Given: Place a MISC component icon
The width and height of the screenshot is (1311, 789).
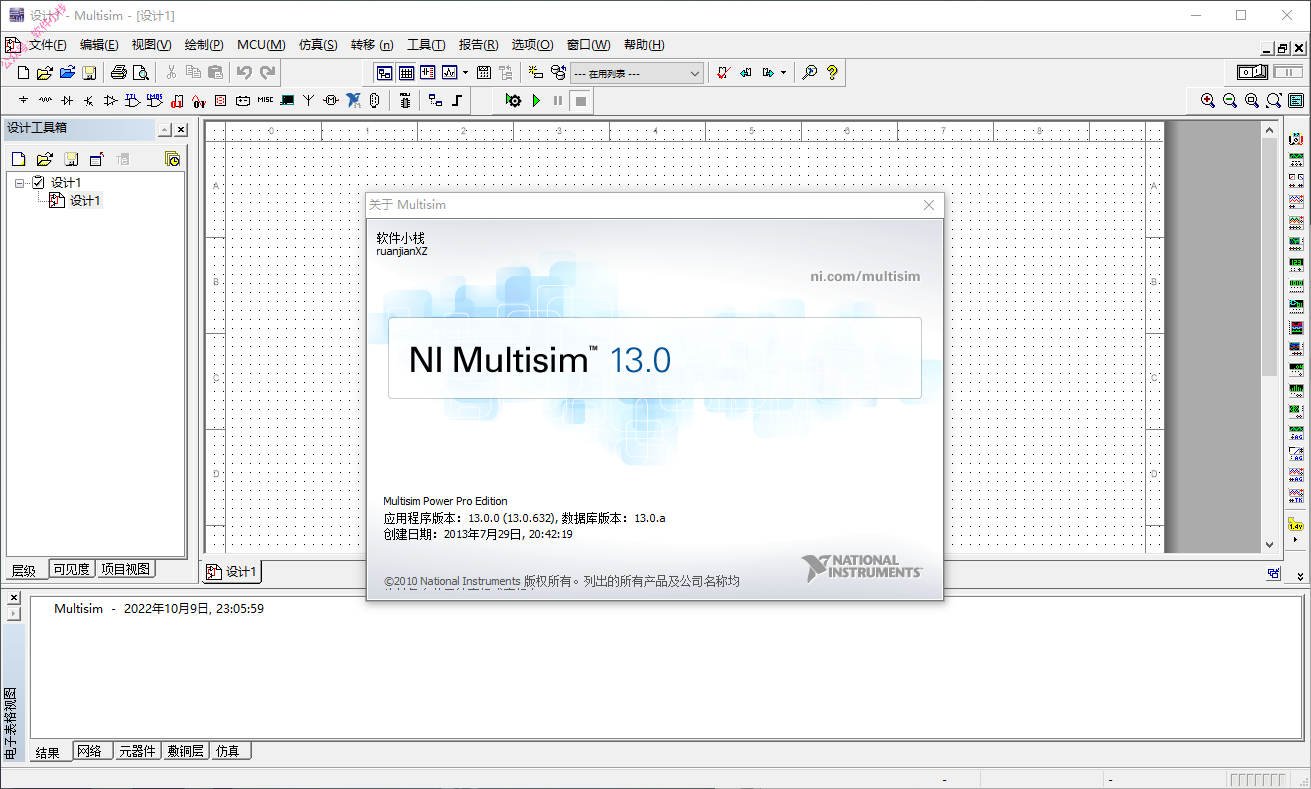Looking at the screenshot, I should pos(265,100).
